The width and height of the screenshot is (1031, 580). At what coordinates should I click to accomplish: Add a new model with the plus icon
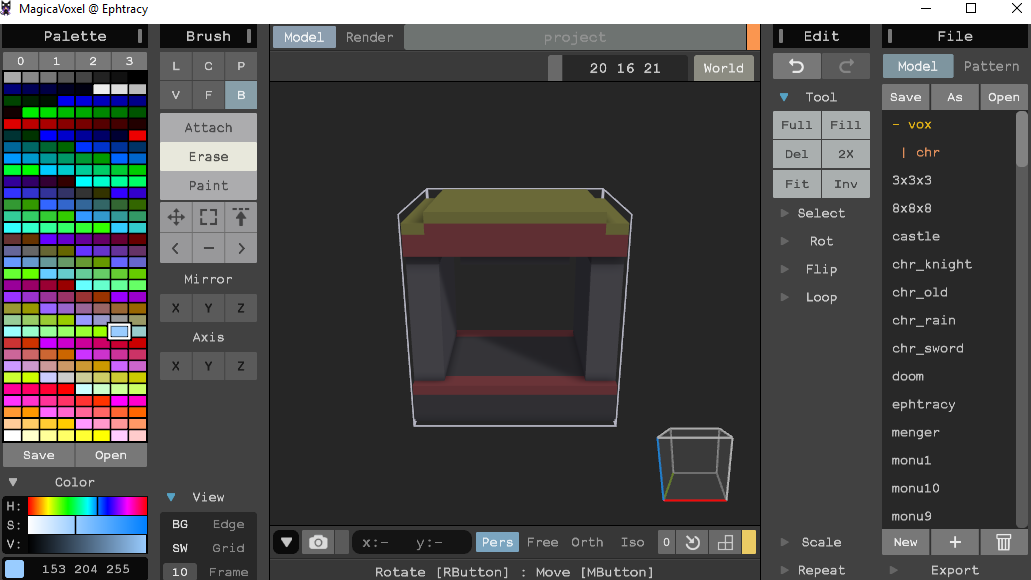955,543
